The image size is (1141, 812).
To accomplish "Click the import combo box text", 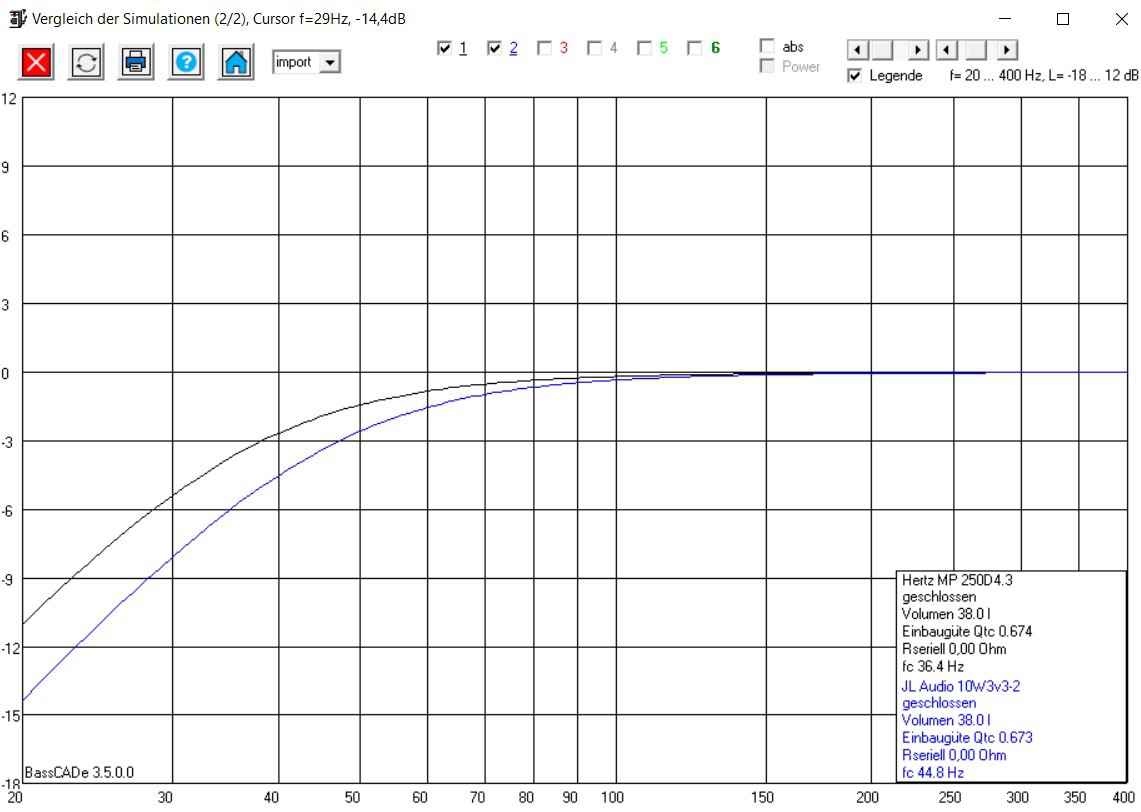I will (295, 63).
